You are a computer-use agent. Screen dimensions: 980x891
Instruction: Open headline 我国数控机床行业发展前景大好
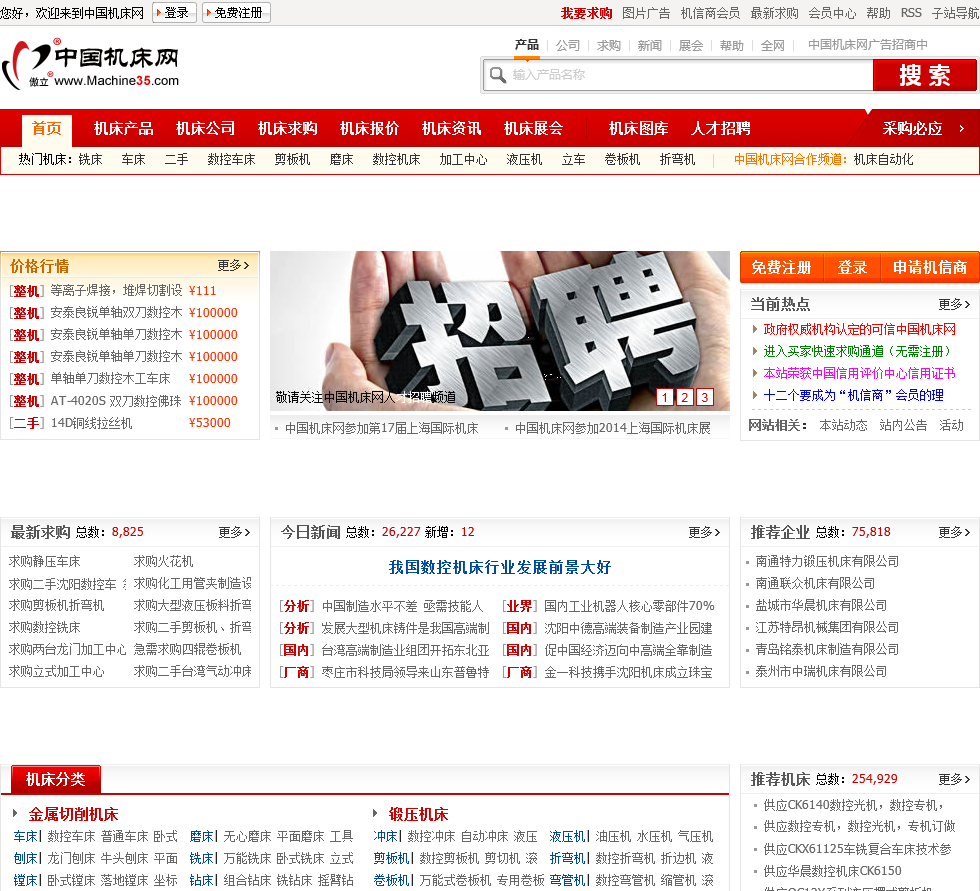click(500, 567)
